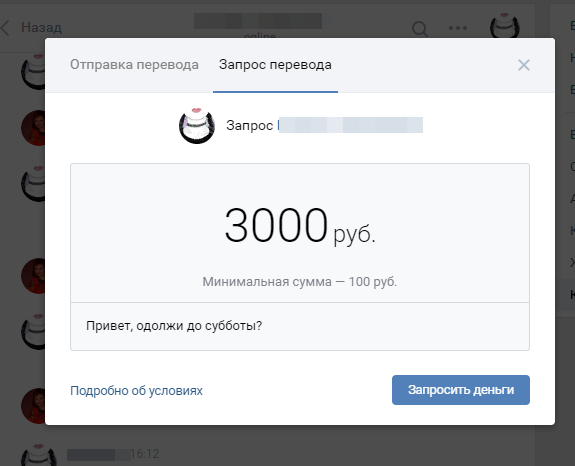The image size is (575, 466).
Task: Click the message timestamp 16:12
Action: 145,454
